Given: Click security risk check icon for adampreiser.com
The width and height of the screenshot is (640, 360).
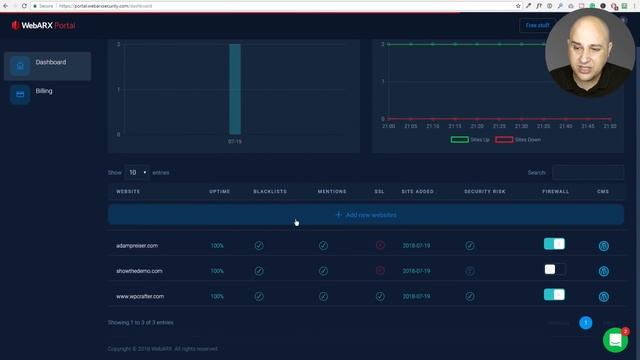Looking at the screenshot, I should point(470,245).
